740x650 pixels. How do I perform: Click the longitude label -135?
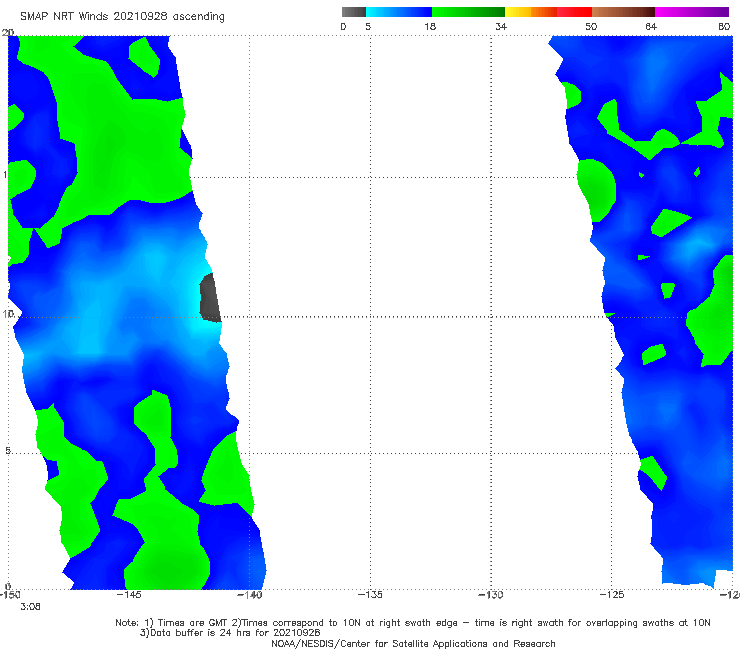tap(370, 594)
